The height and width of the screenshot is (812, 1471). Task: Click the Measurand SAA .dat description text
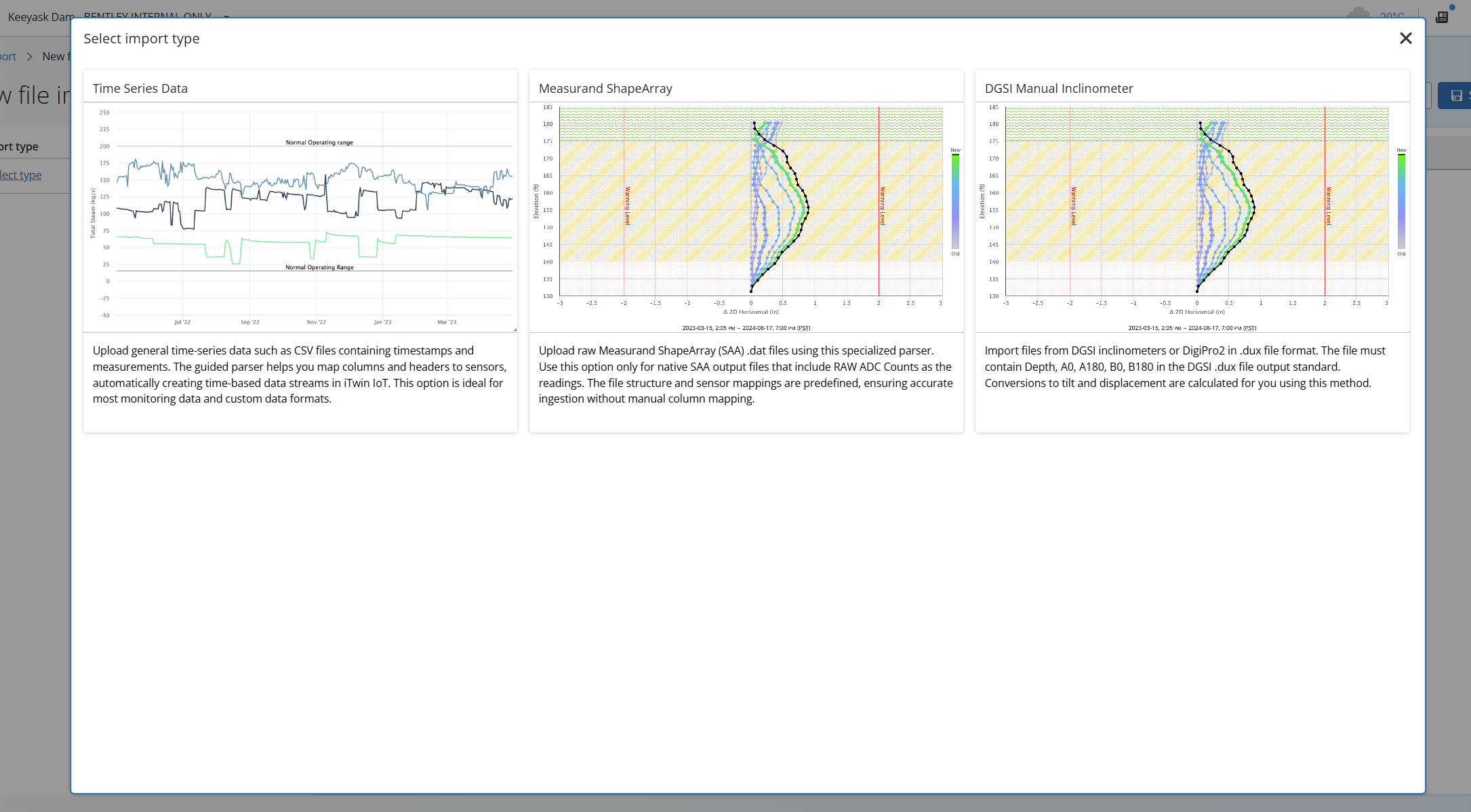click(746, 375)
